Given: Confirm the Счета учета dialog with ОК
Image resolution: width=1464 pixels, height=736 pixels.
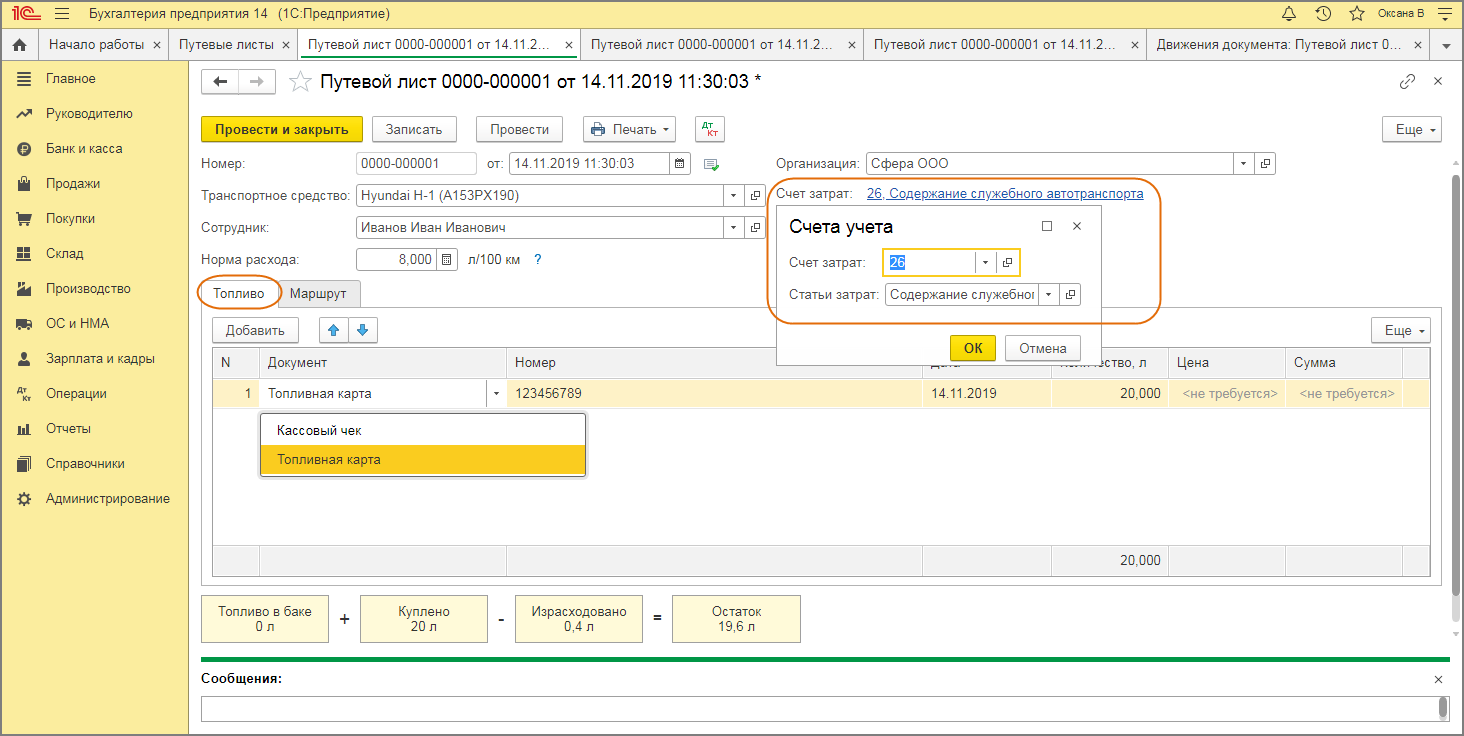Looking at the screenshot, I should pos(973,348).
